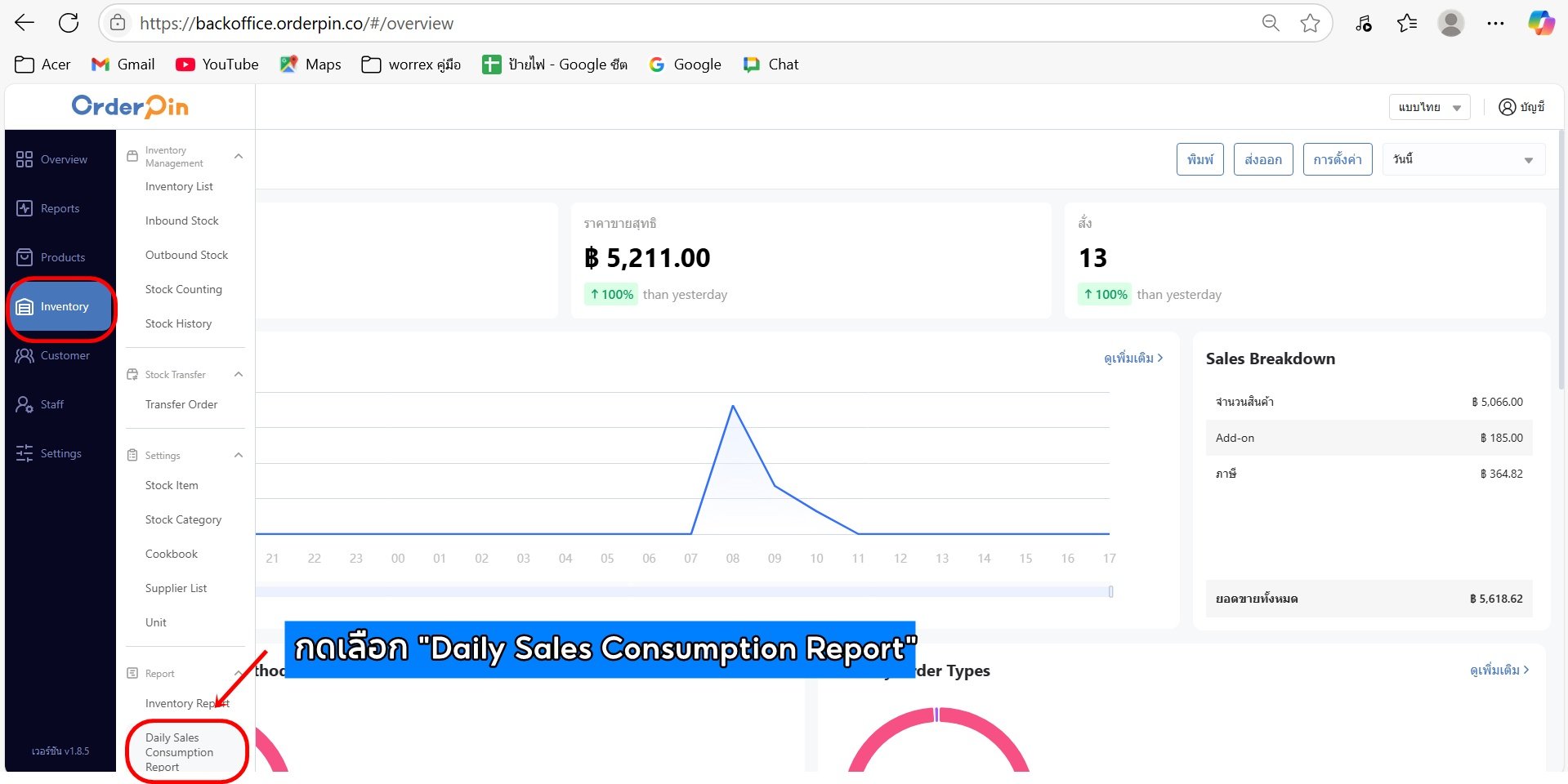Open Transfer Order

coord(181,404)
